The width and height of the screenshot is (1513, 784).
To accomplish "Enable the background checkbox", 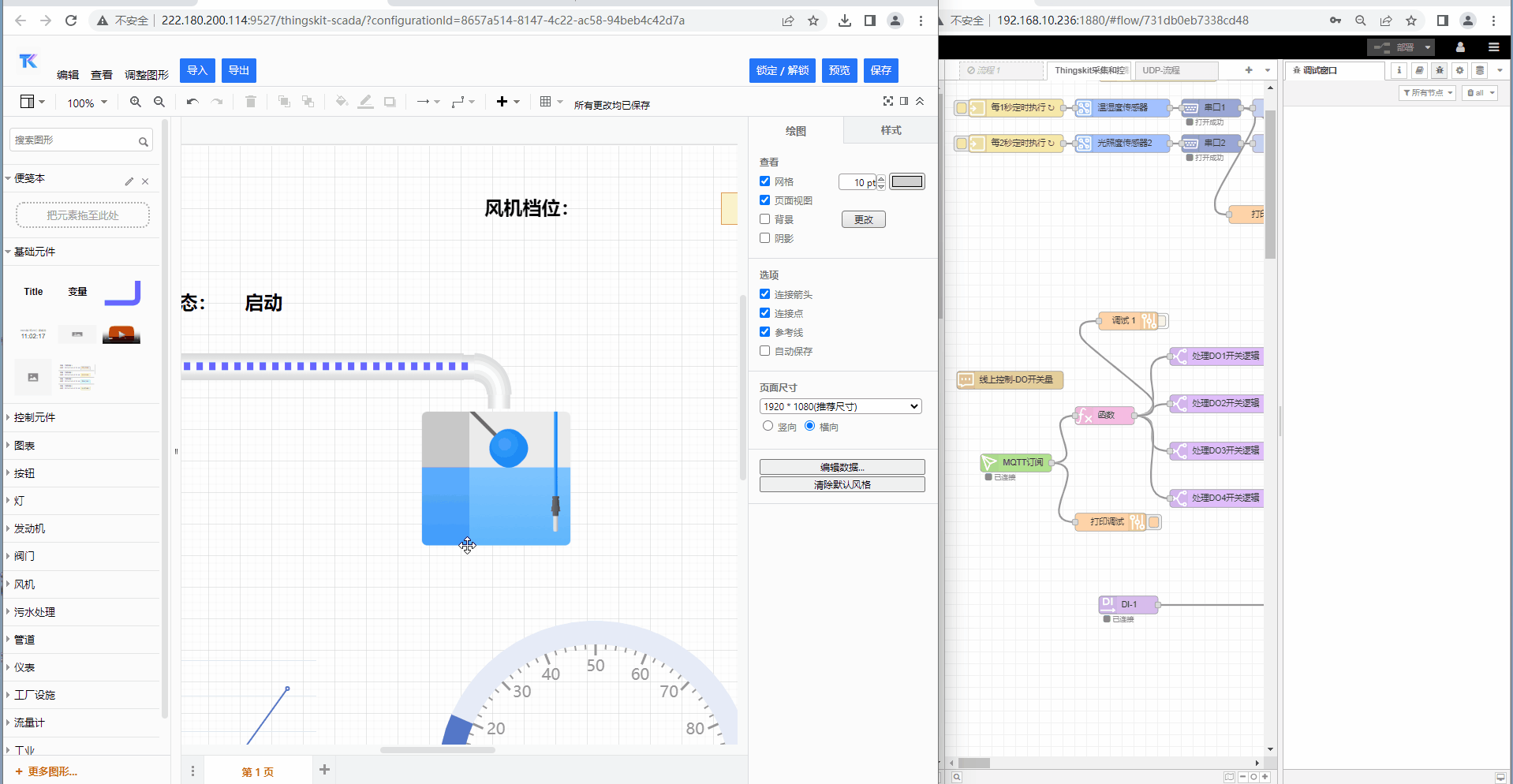I will click(x=764, y=219).
